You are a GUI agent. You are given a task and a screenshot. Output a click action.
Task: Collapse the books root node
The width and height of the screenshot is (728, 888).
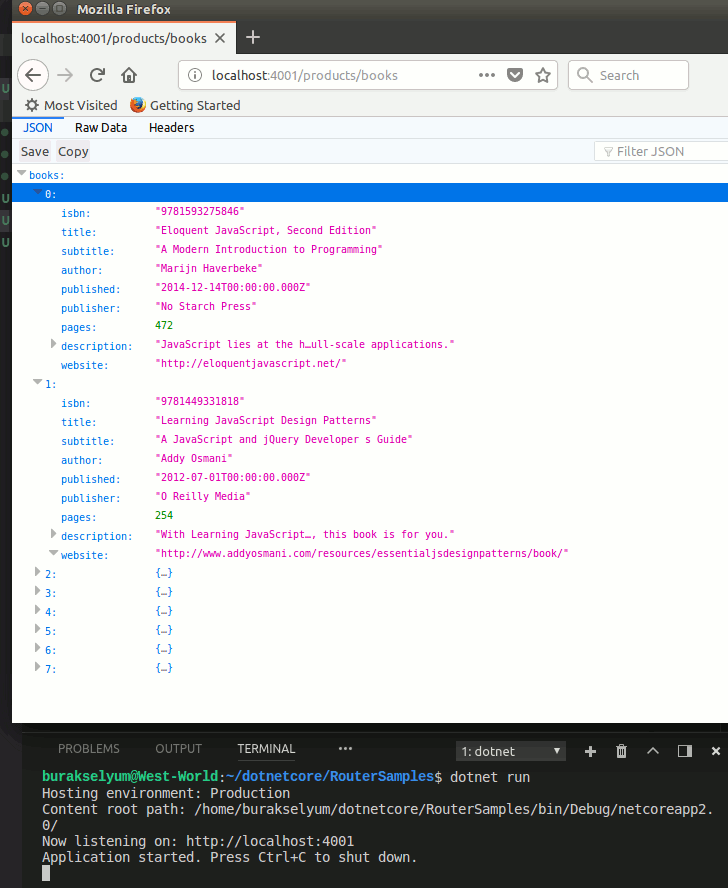coord(21,175)
